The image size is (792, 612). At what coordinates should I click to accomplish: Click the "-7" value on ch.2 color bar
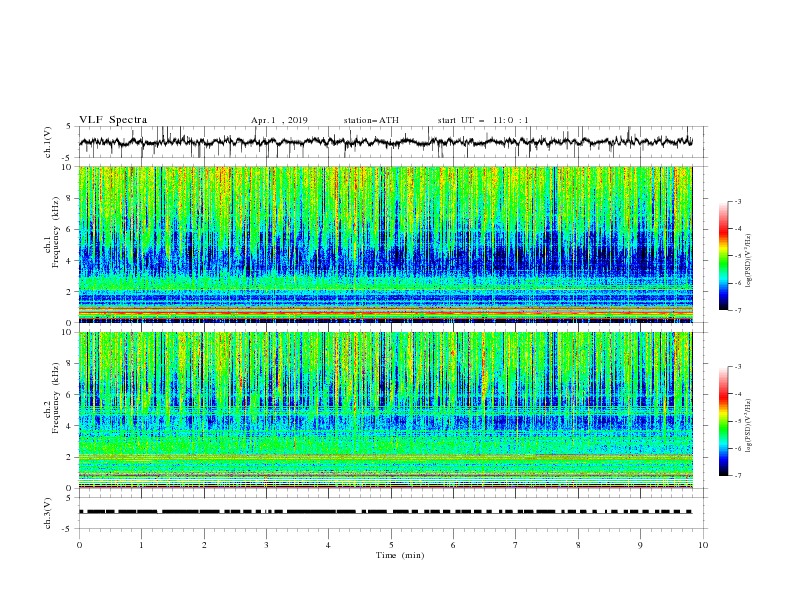tap(737, 475)
